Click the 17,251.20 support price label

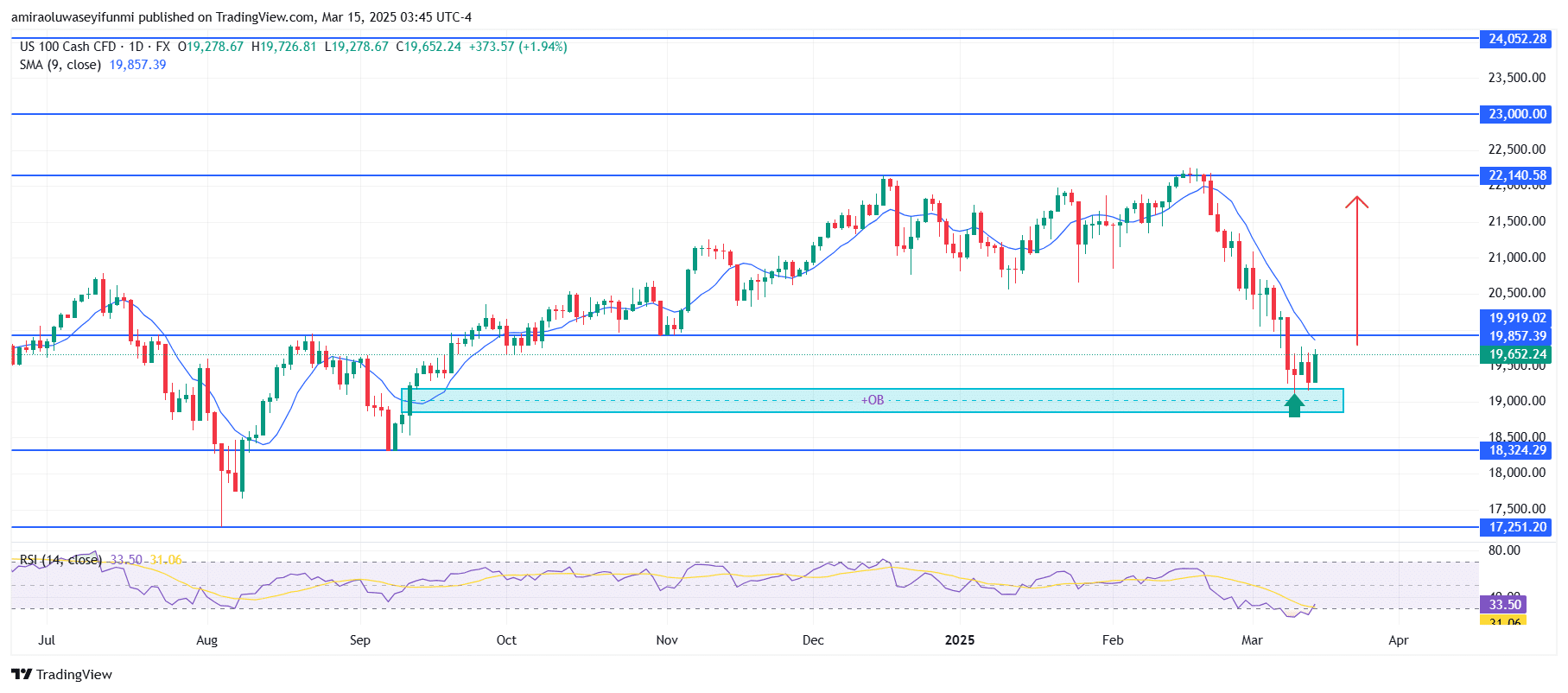point(1516,527)
